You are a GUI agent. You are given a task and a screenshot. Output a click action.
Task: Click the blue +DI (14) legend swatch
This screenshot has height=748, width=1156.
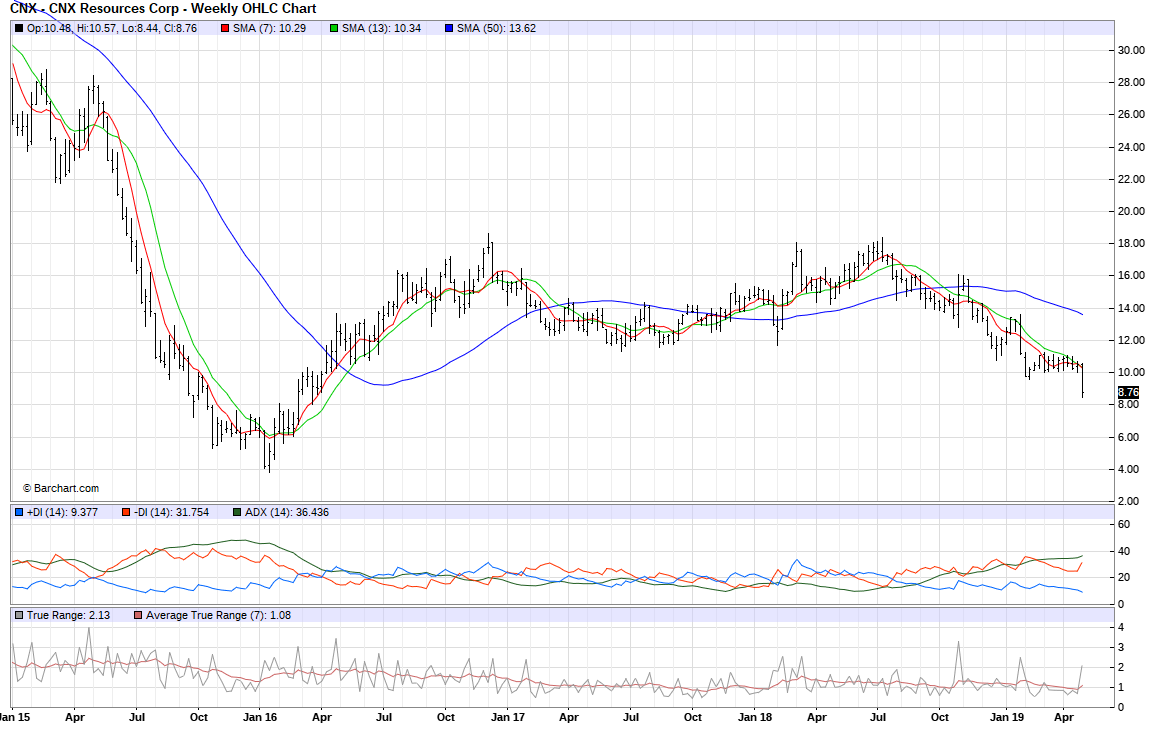click(x=19, y=512)
